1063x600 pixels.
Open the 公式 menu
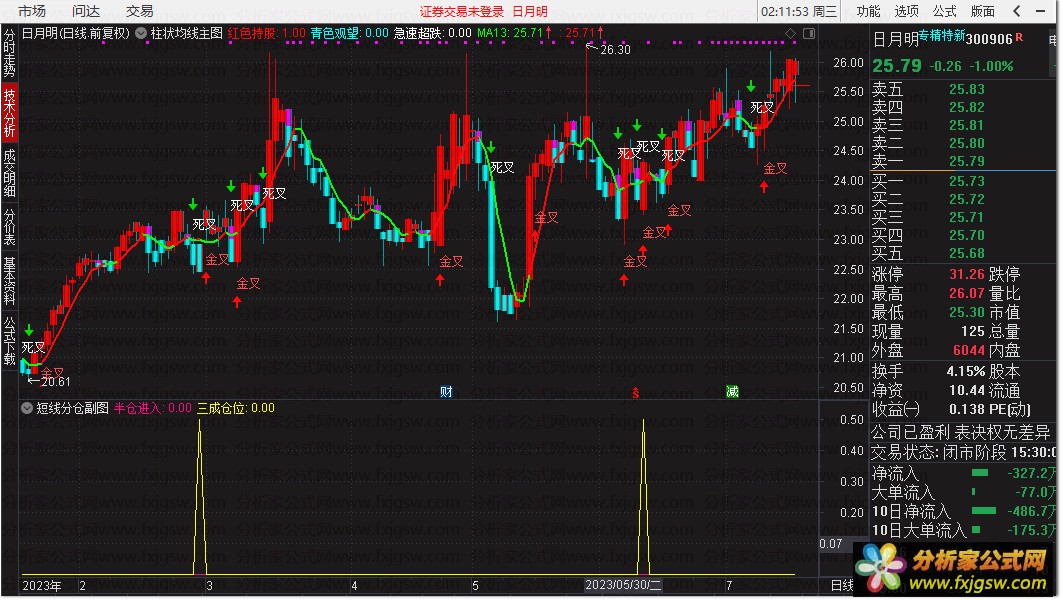tap(944, 11)
